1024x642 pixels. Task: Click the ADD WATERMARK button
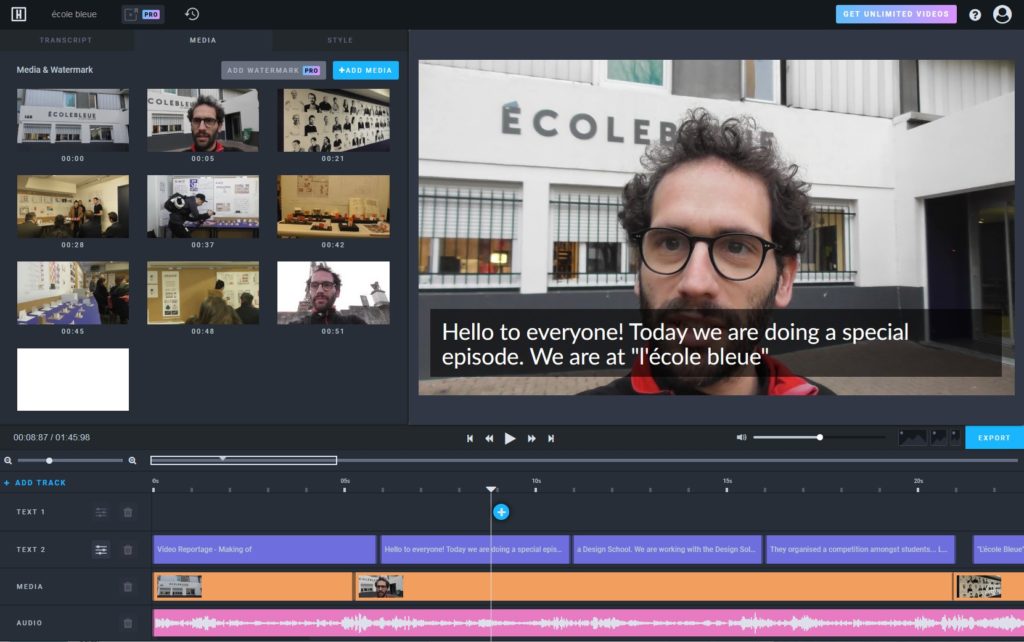point(274,71)
